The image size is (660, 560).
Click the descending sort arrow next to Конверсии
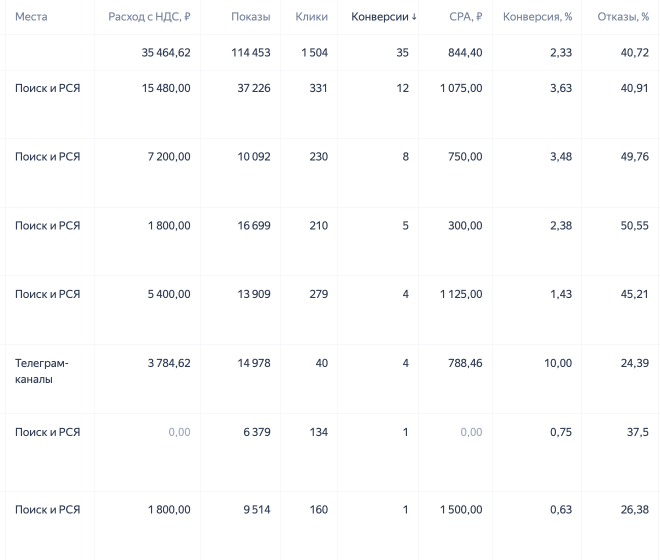pos(414,17)
